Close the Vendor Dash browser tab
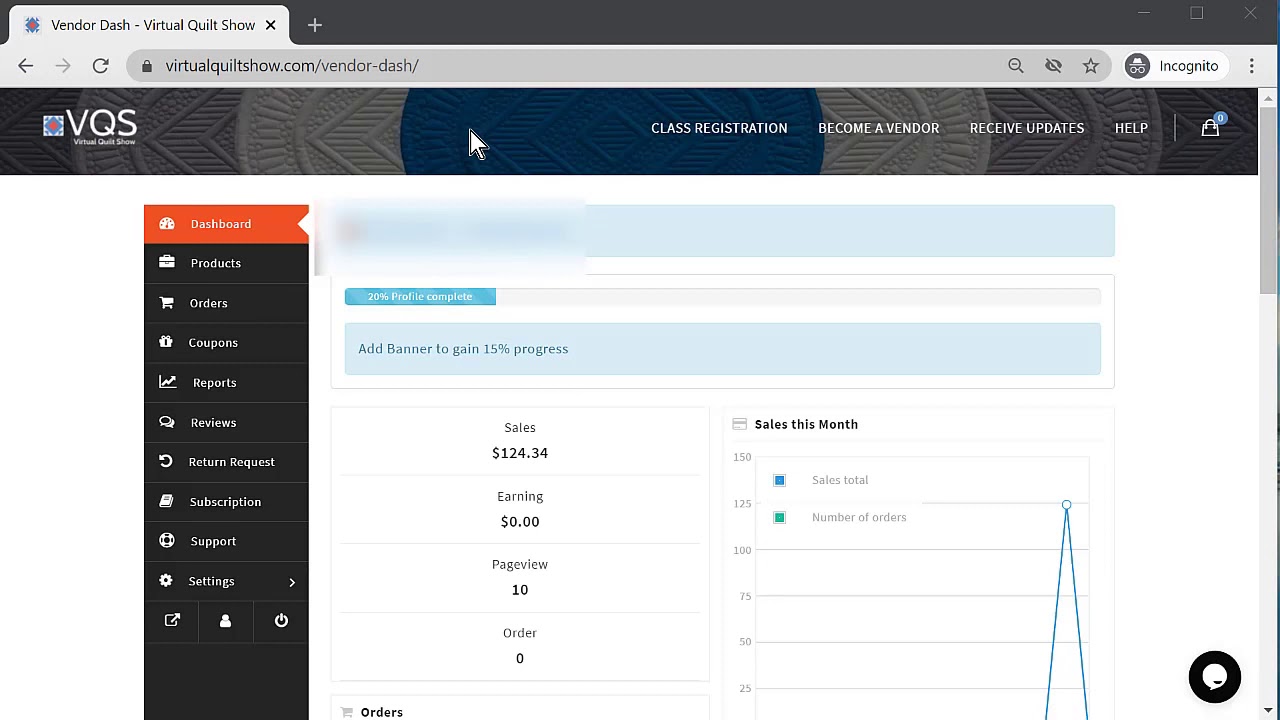1280x720 pixels. (270, 25)
